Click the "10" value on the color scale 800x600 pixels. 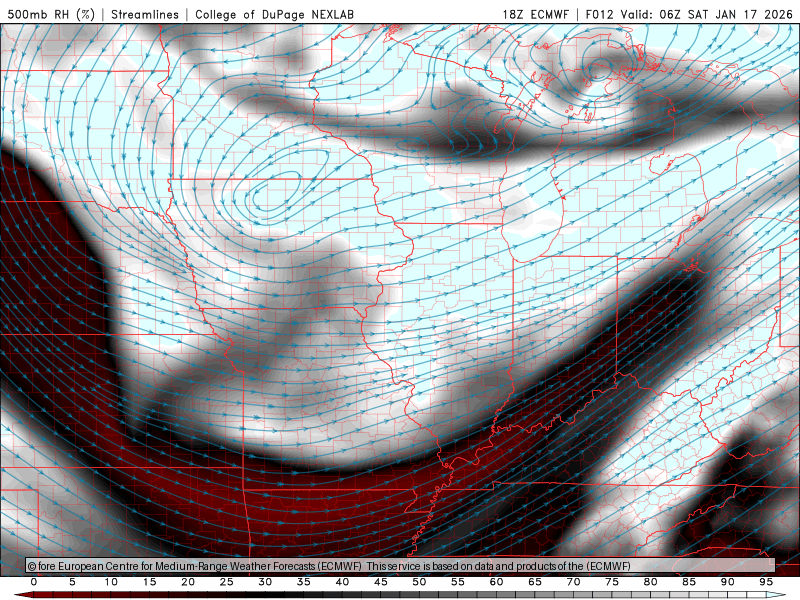point(111,582)
